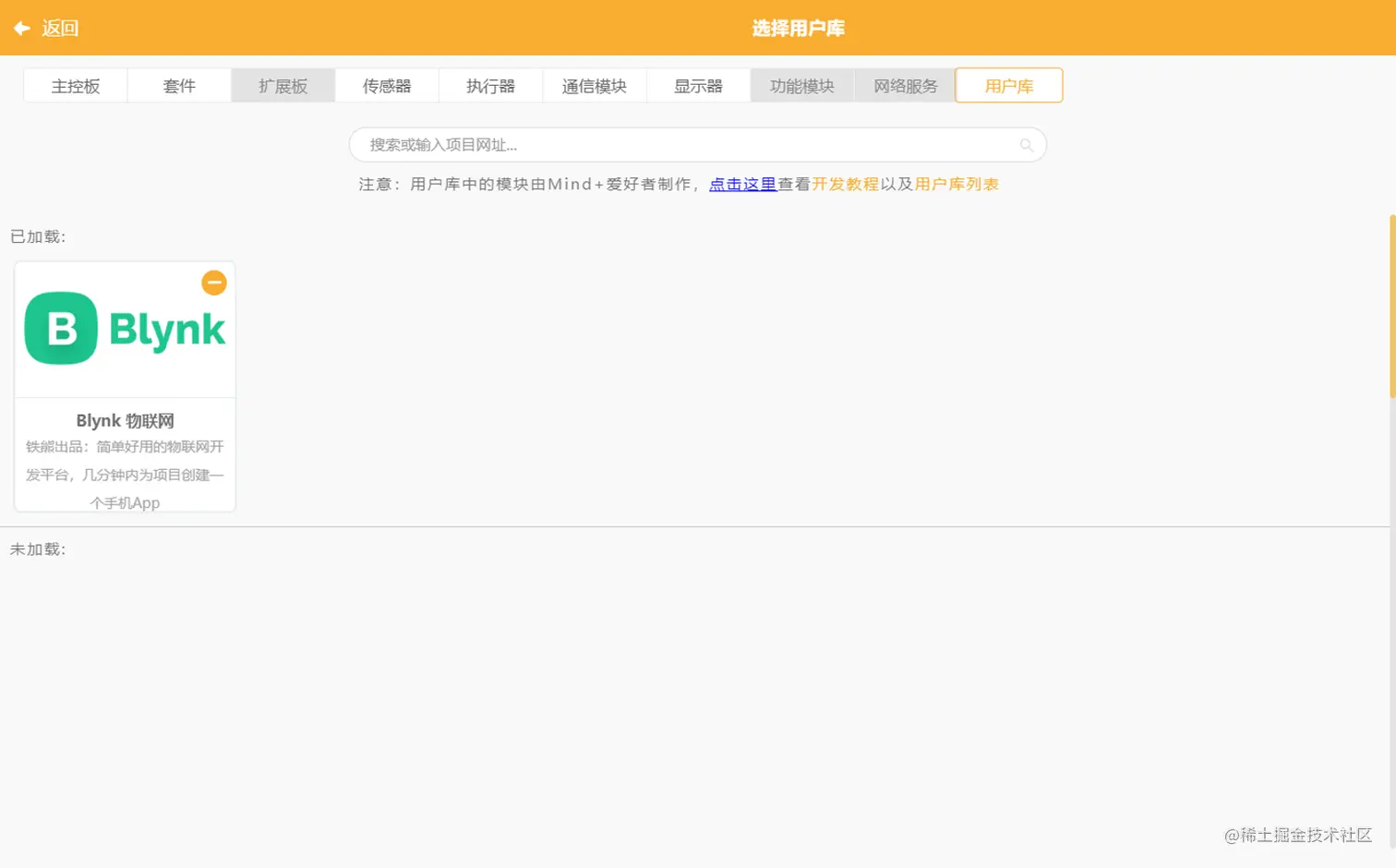Click the Blynk 物联网 title

point(125,421)
